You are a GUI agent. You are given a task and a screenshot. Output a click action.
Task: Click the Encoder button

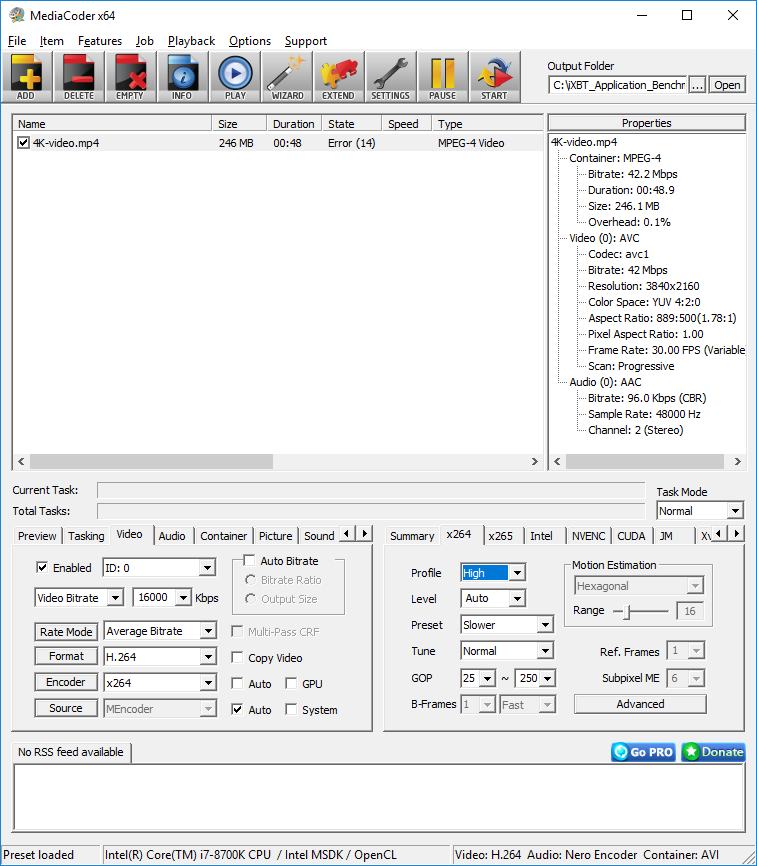[66, 682]
